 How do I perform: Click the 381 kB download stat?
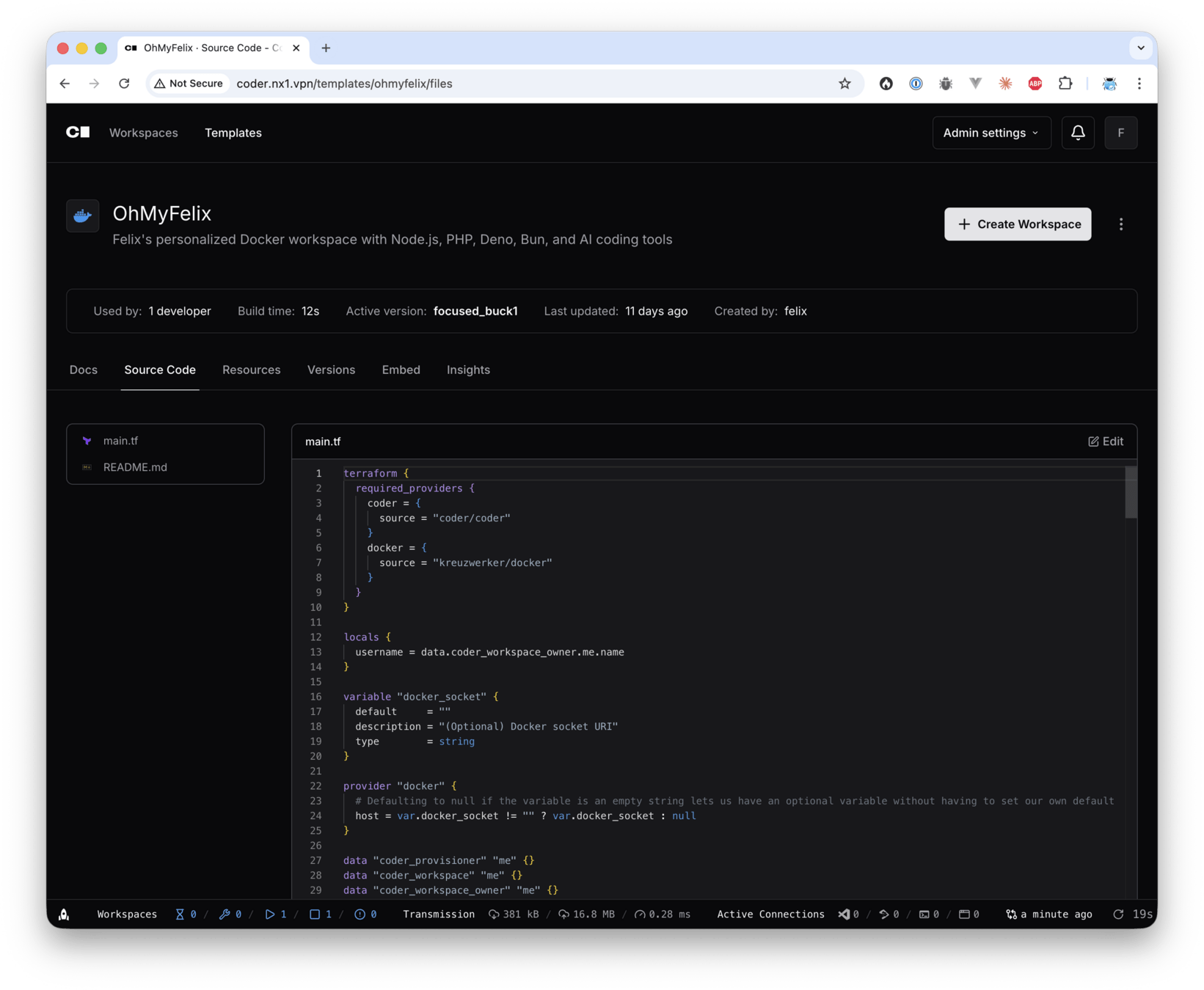[x=513, y=914]
